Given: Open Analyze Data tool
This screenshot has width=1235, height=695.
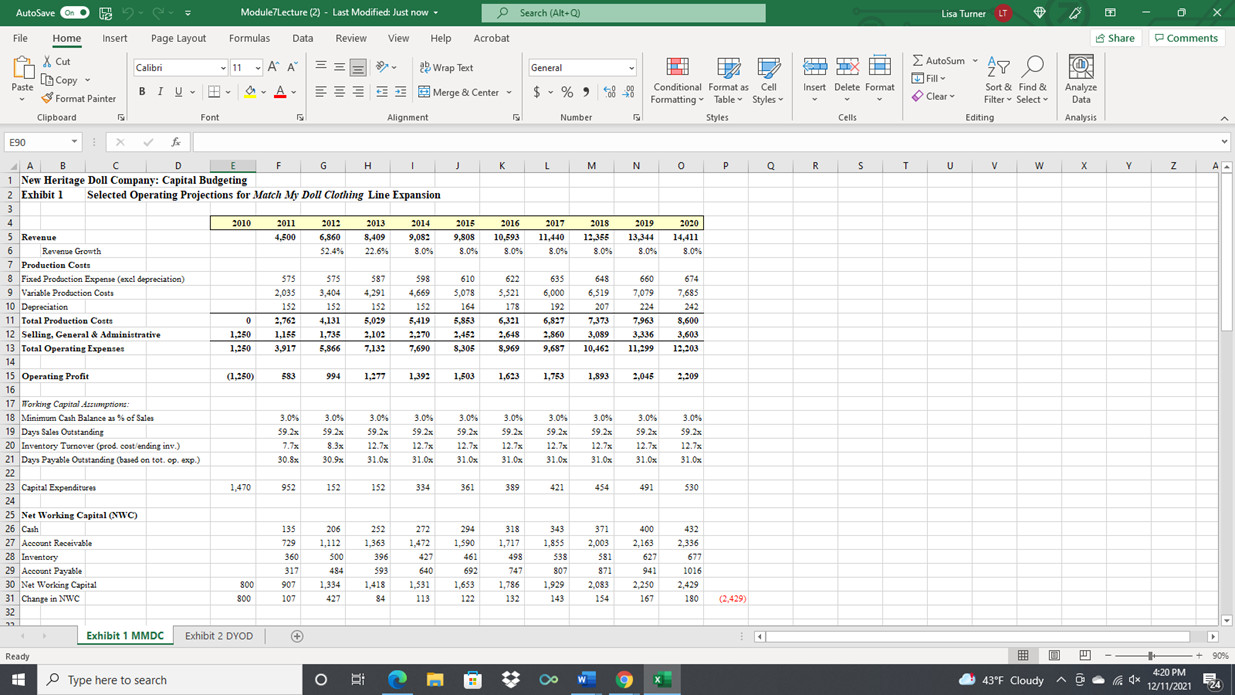Looking at the screenshot, I should point(1081,79).
